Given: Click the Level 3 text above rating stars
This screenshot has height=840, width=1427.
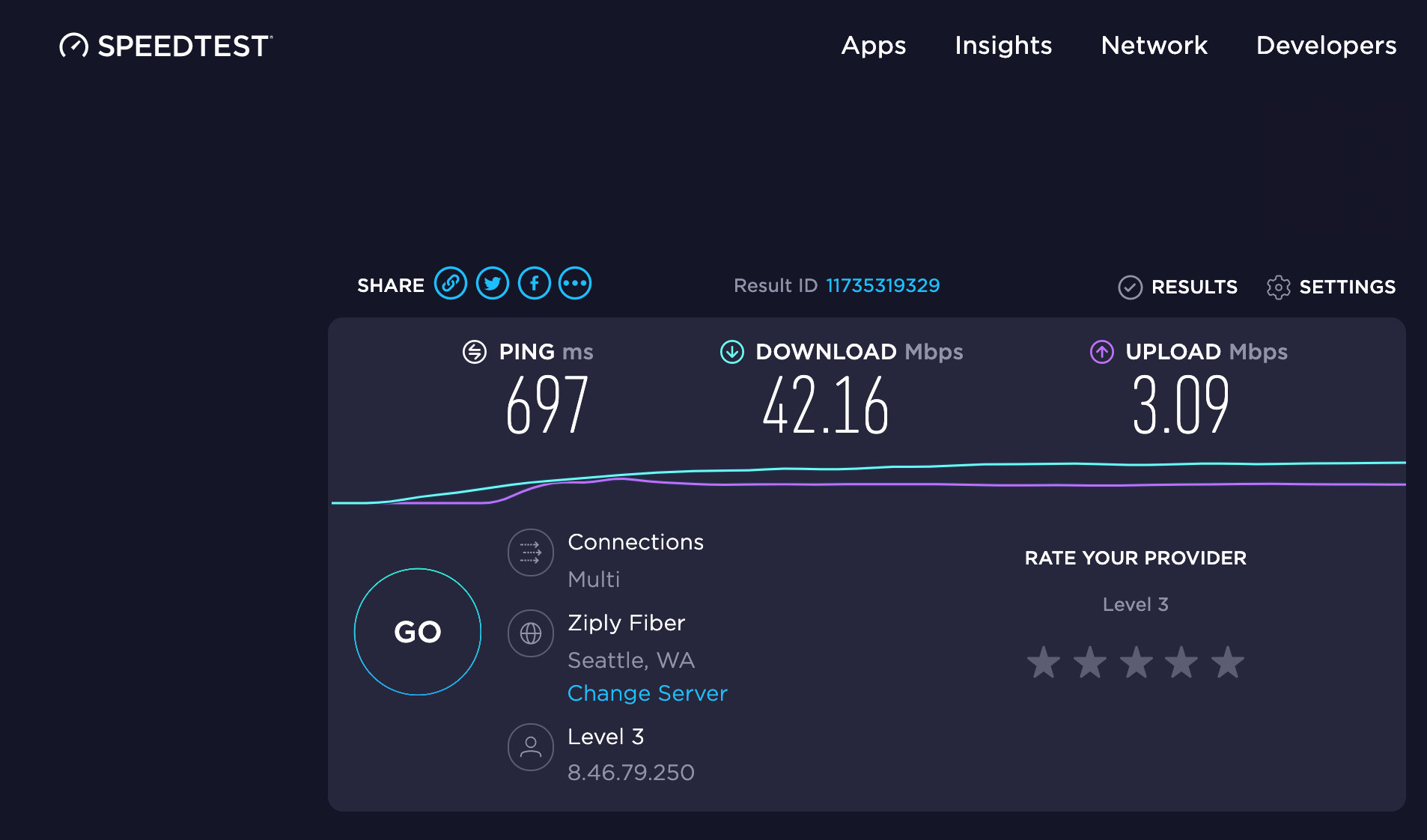Looking at the screenshot, I should [x=1136, y=604].
